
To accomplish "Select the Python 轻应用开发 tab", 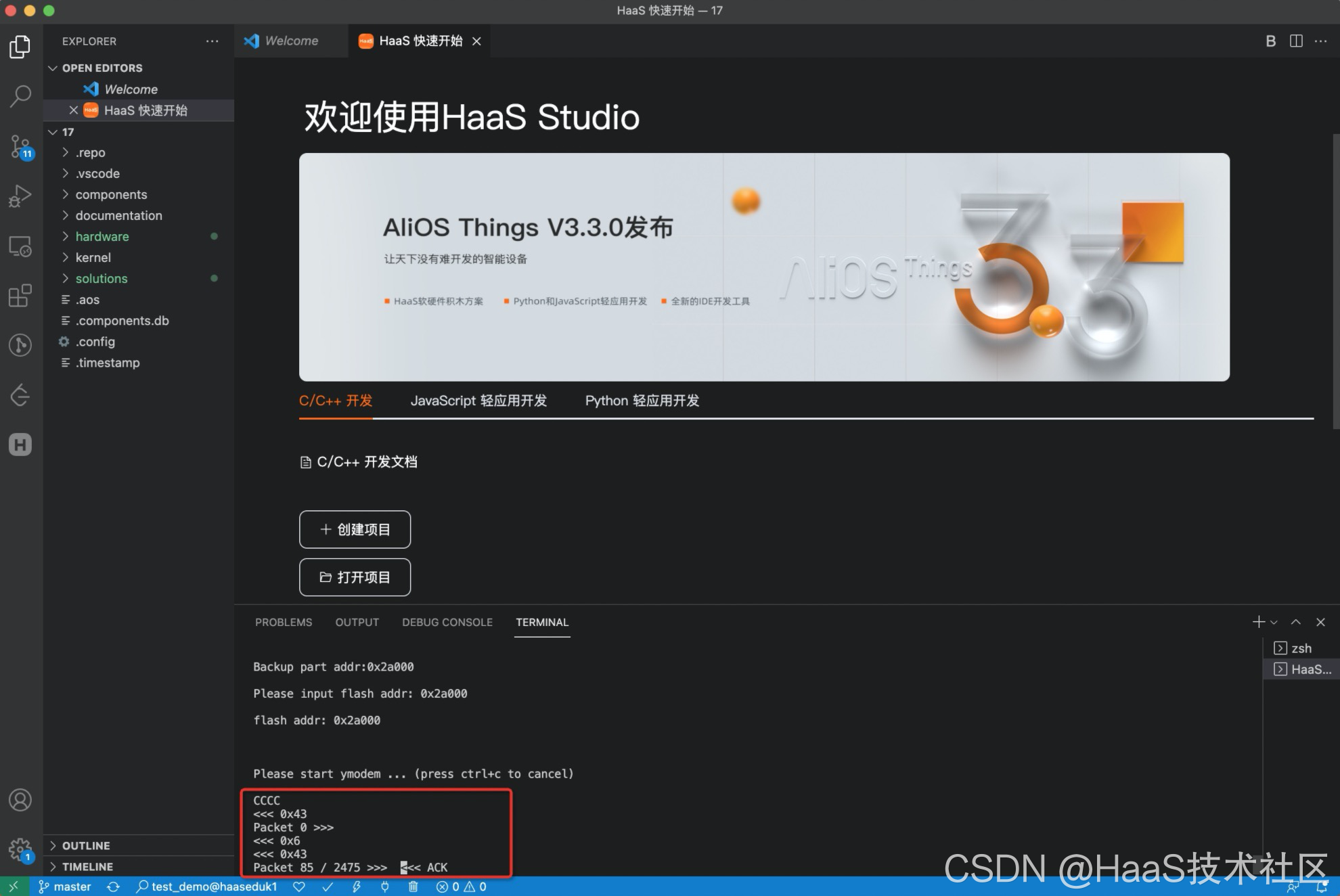I will coord(642,401).
